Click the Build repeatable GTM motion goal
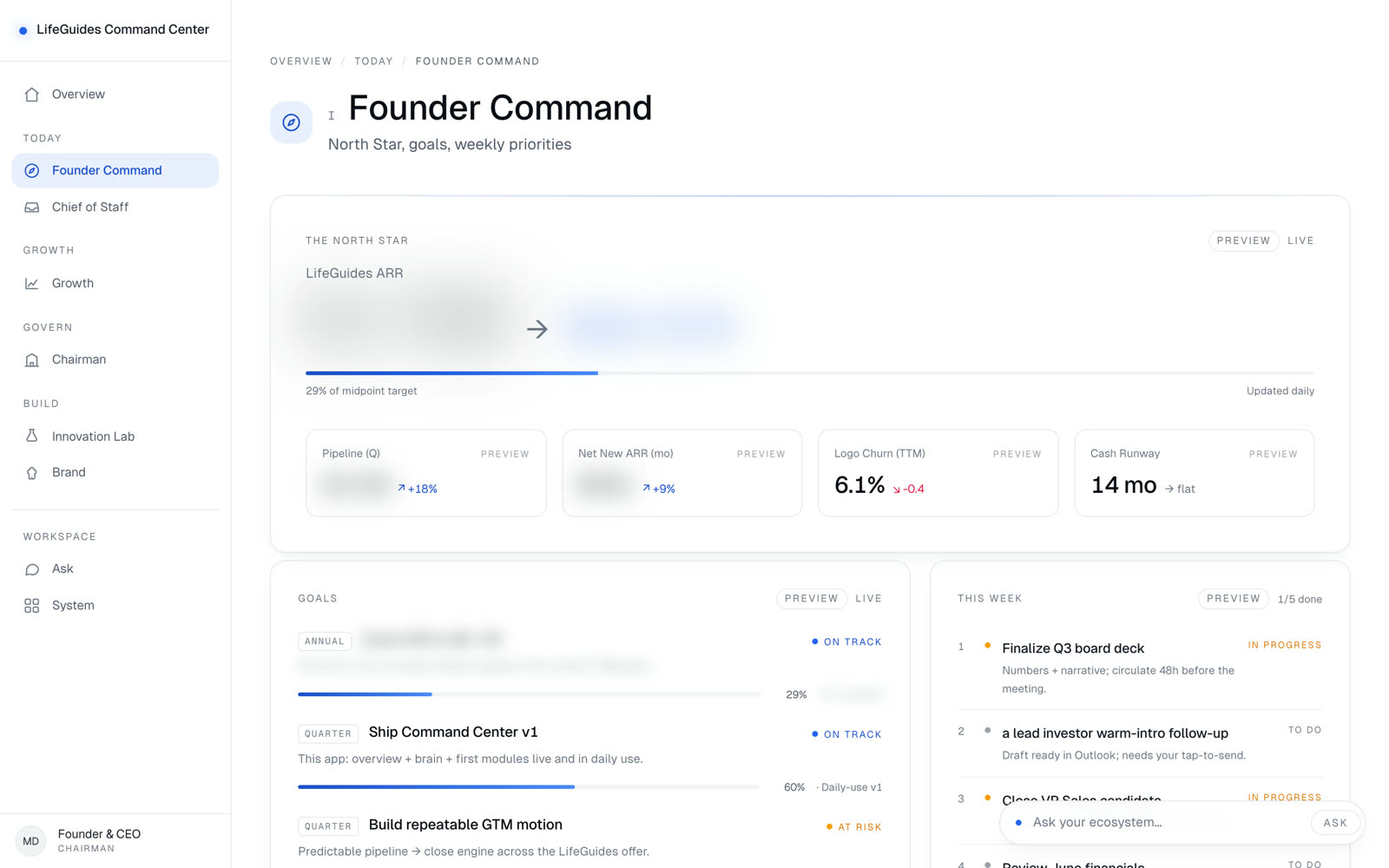 465,825
